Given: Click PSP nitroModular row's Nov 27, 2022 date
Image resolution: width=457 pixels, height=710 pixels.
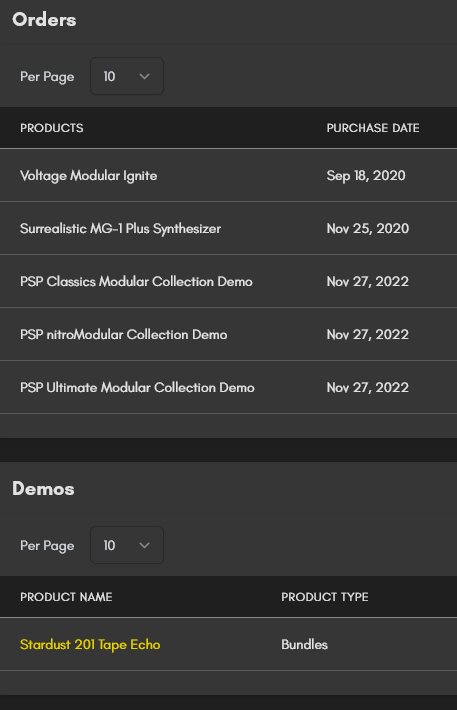Looking at the screenshot, I should [368, 335].
